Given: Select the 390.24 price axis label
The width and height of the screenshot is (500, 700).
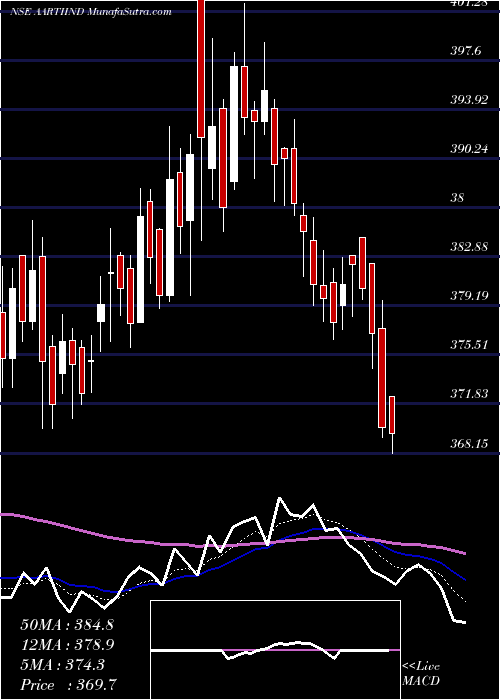Looking at the screenshot, I should point(469,149).
